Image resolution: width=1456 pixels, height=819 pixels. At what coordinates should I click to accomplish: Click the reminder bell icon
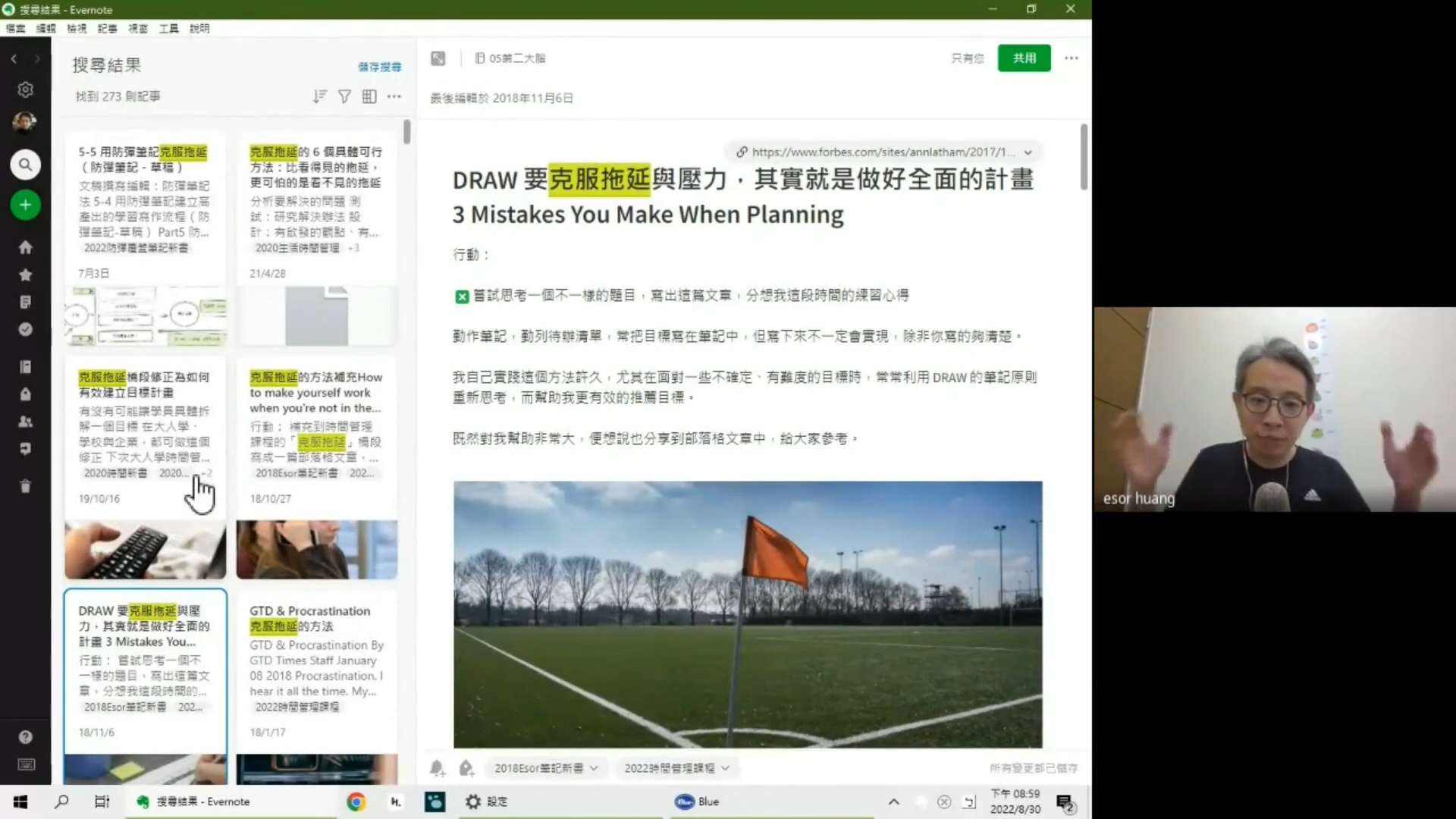pyautogui.click(x=437, y=768)
